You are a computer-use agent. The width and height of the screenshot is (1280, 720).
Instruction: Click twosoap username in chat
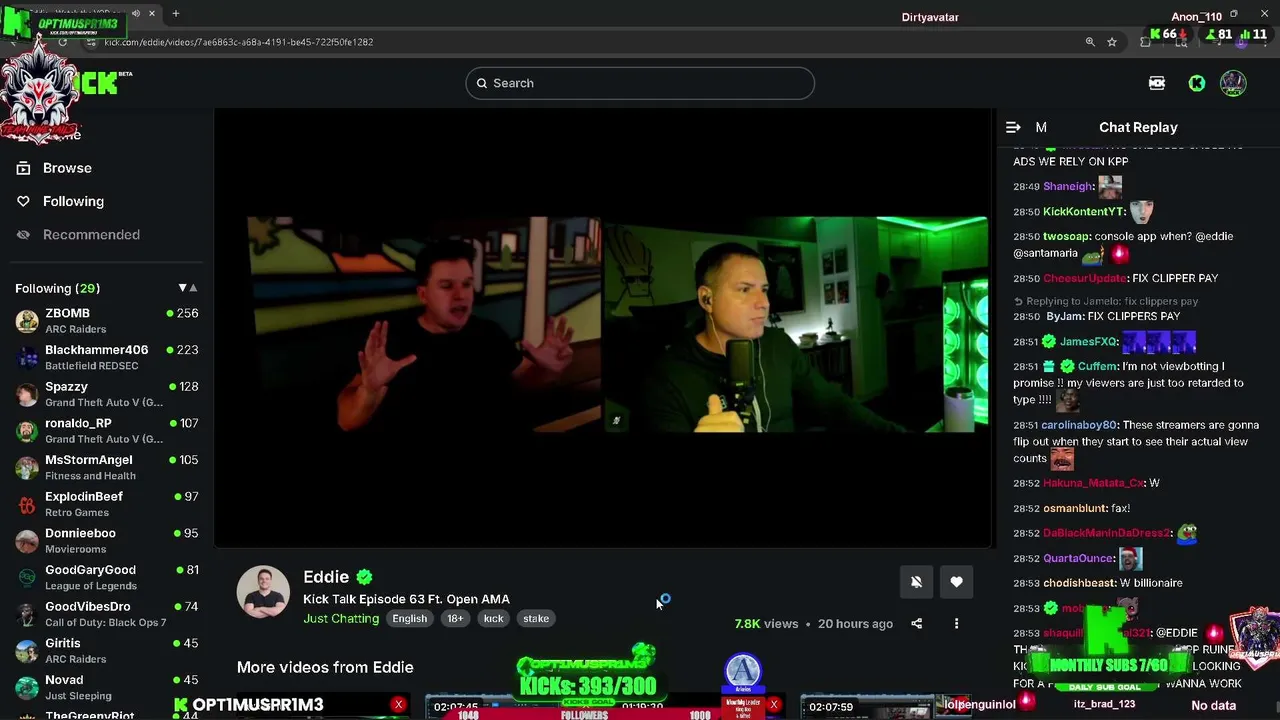pyautogui.click(x=1065, y=236)
